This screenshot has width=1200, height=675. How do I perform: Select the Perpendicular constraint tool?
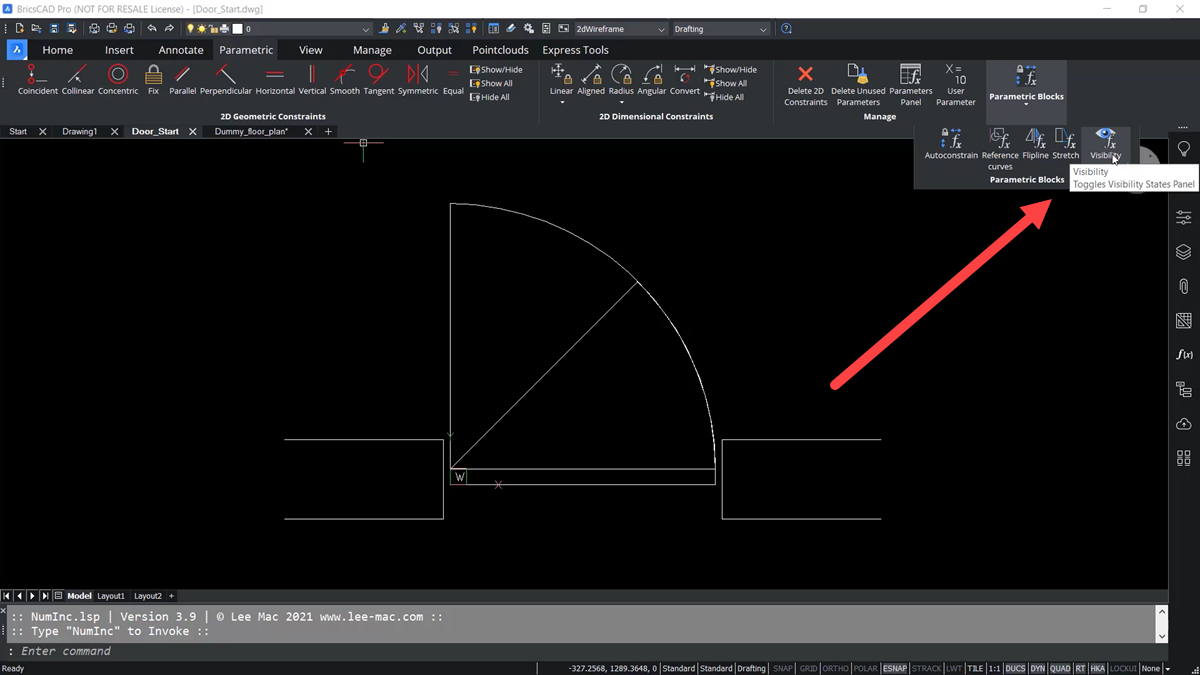tap(225, 78)
